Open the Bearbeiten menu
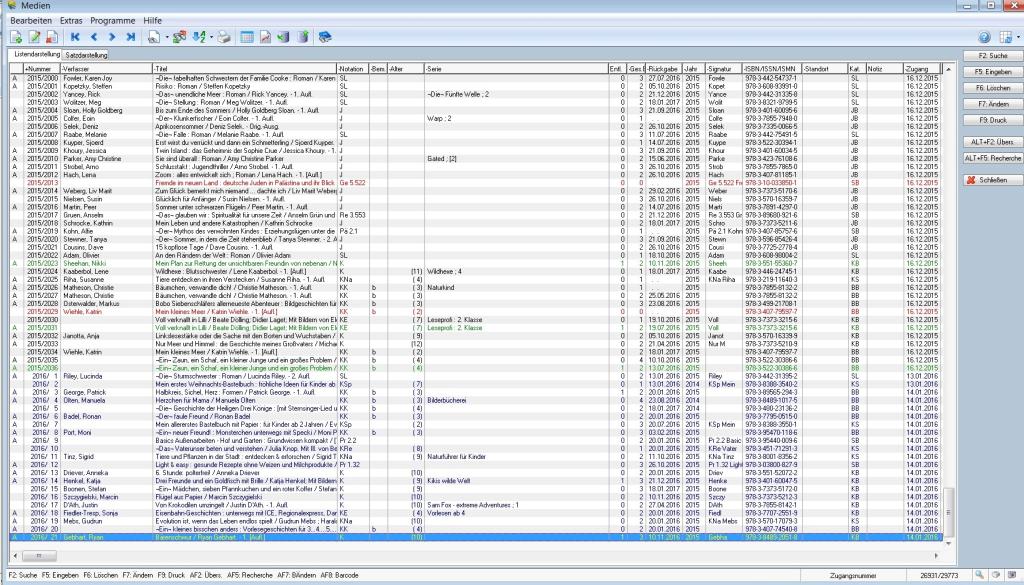 pos(31,20)
